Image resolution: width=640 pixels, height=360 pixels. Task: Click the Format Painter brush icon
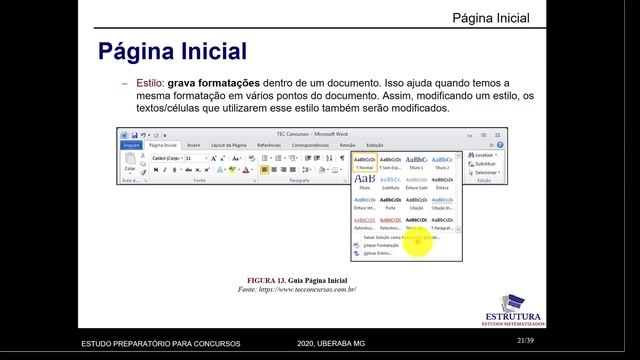point(143,172)
